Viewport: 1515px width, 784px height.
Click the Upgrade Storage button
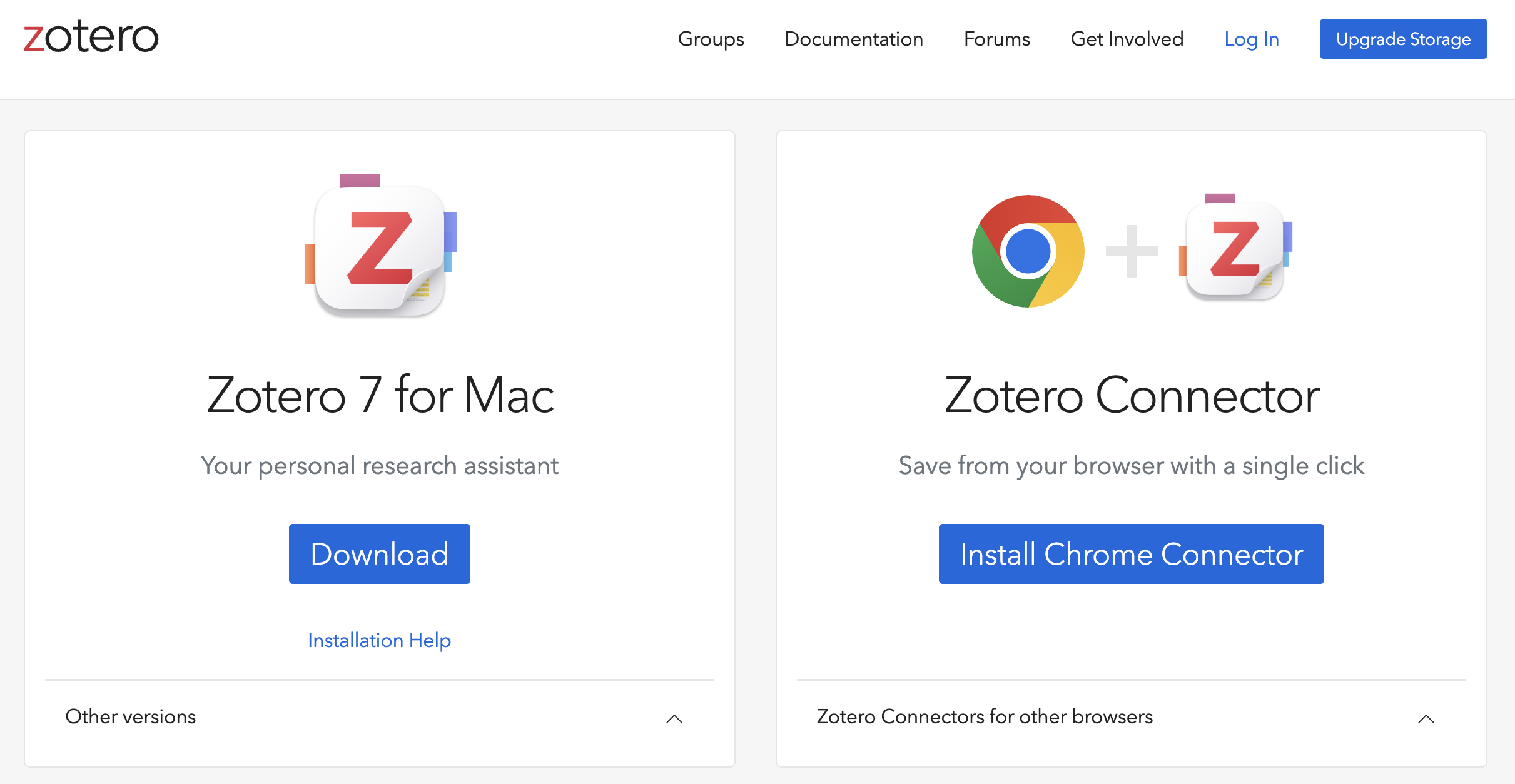pyautogui.click(x=1404, y=39)
